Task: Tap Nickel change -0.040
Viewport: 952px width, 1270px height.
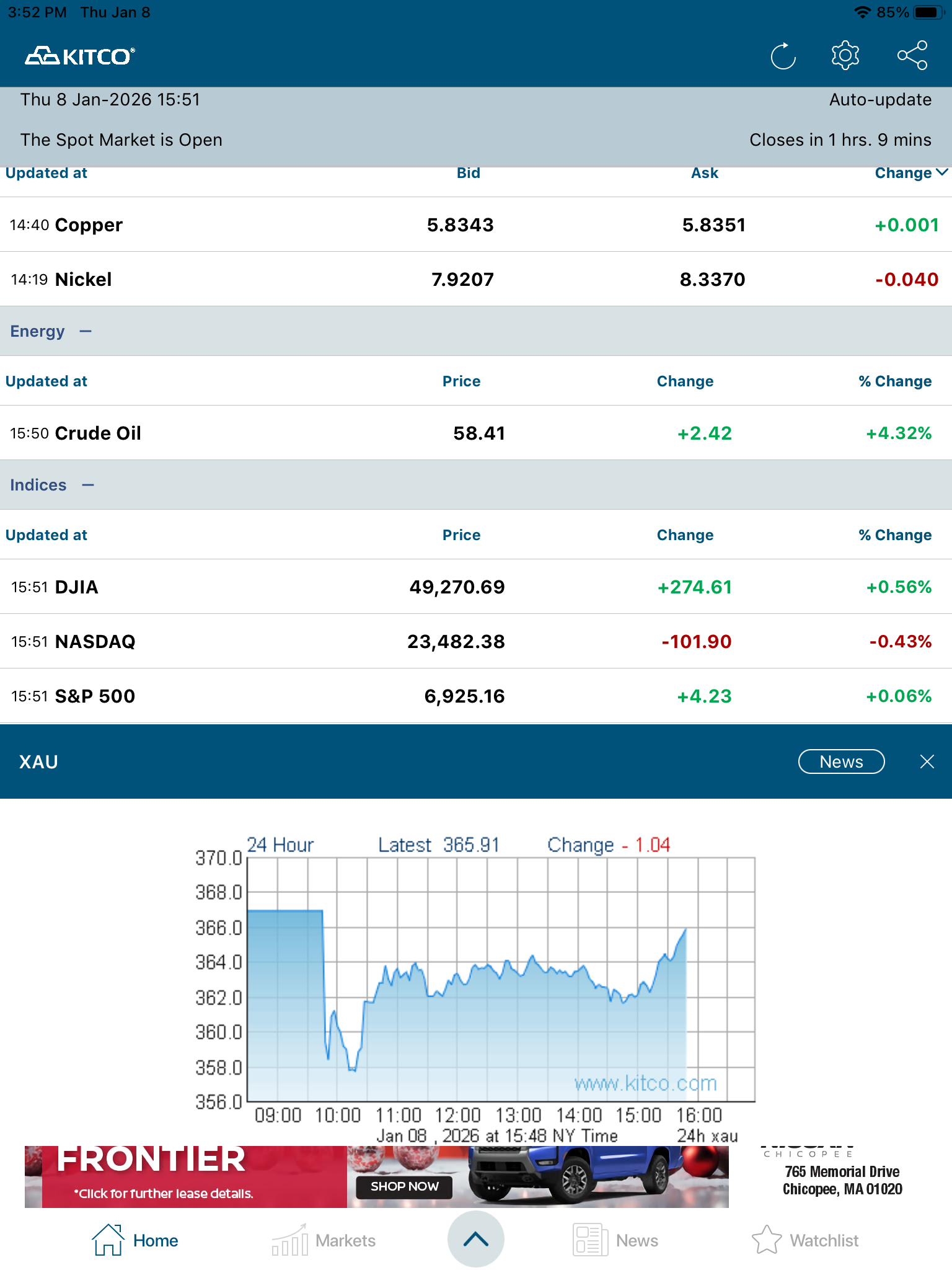Action: tap(907, 279)
